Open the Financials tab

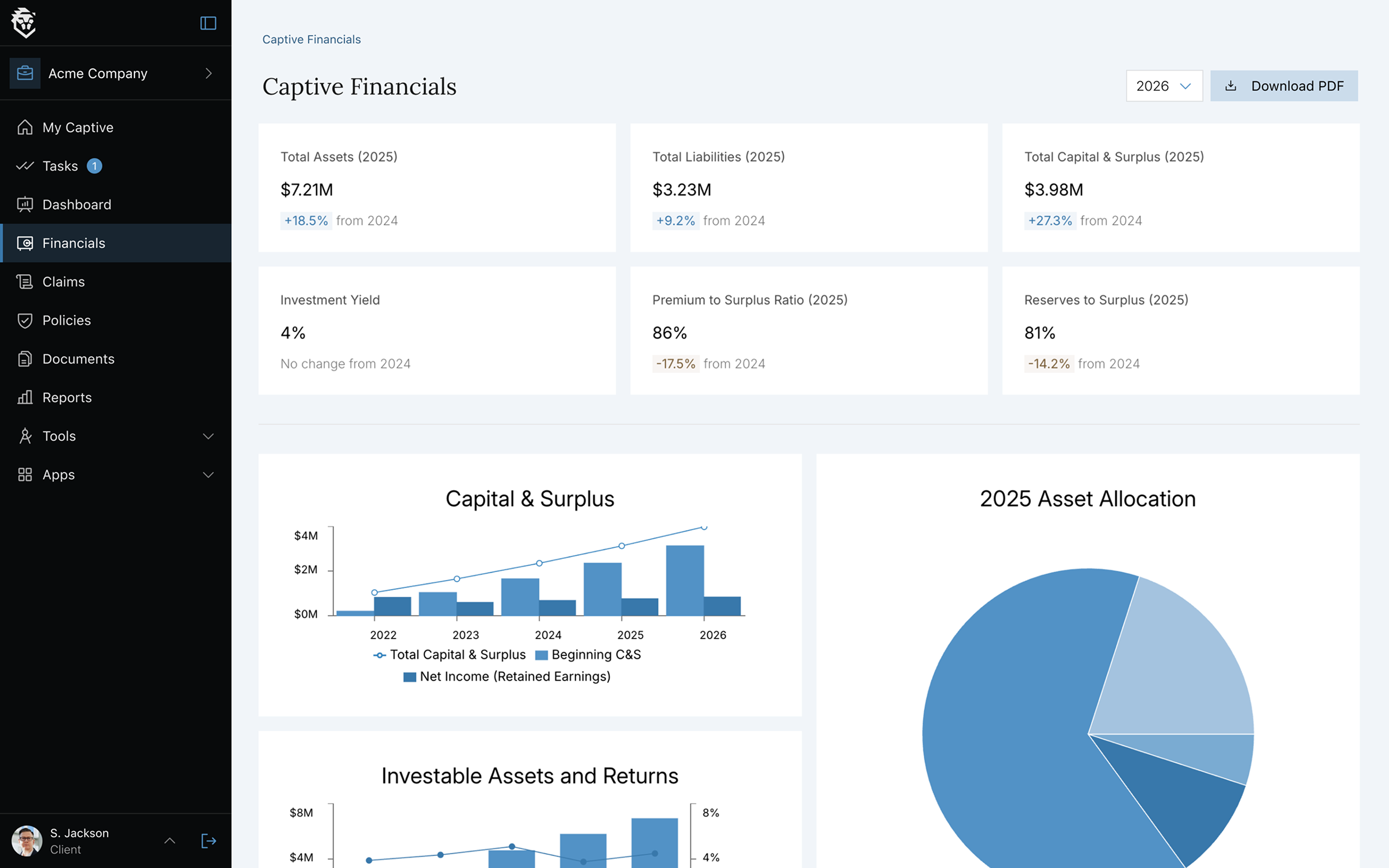point(73,243)
